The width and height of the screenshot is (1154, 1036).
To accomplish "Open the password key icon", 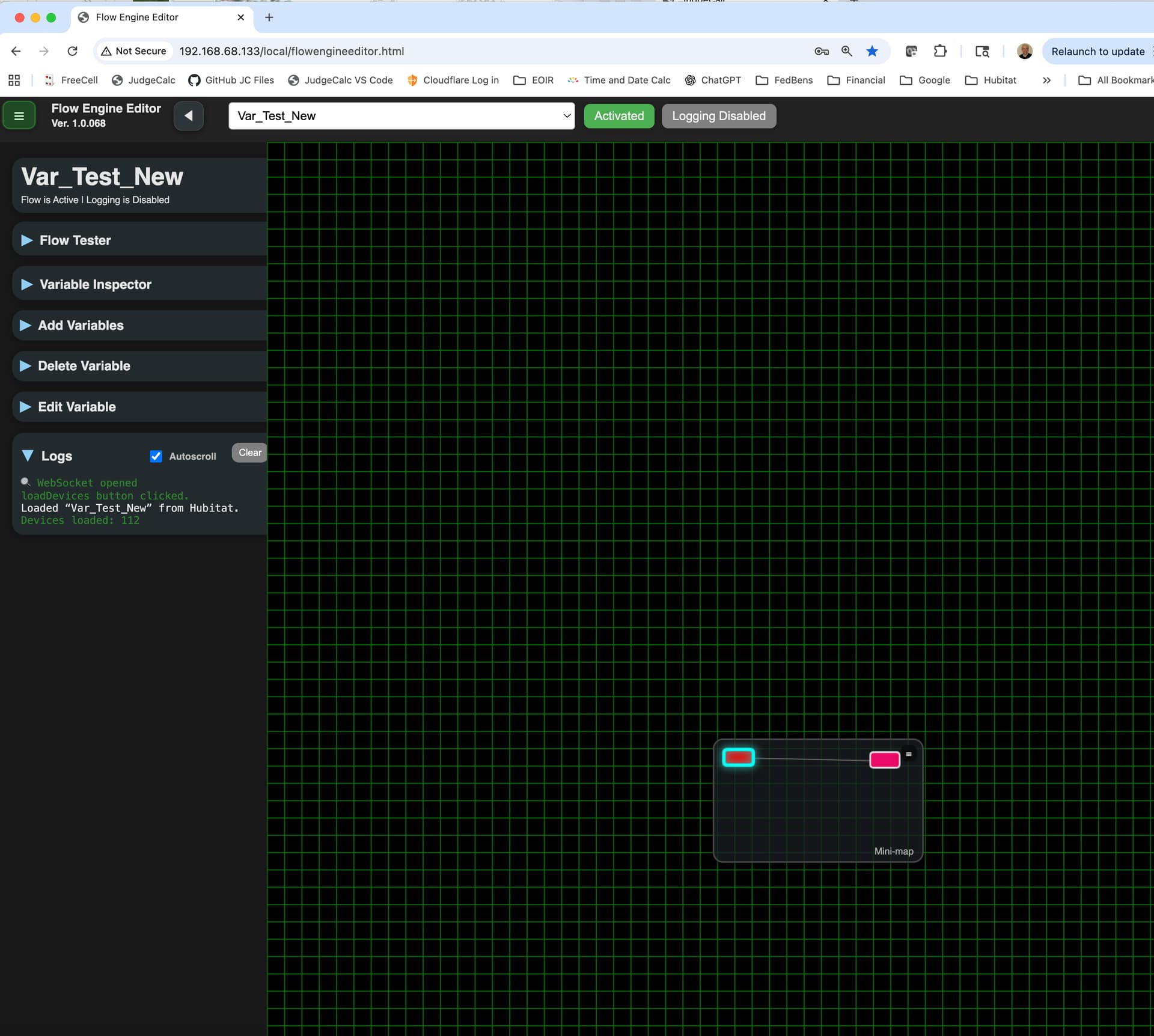I will coord(821,51).
